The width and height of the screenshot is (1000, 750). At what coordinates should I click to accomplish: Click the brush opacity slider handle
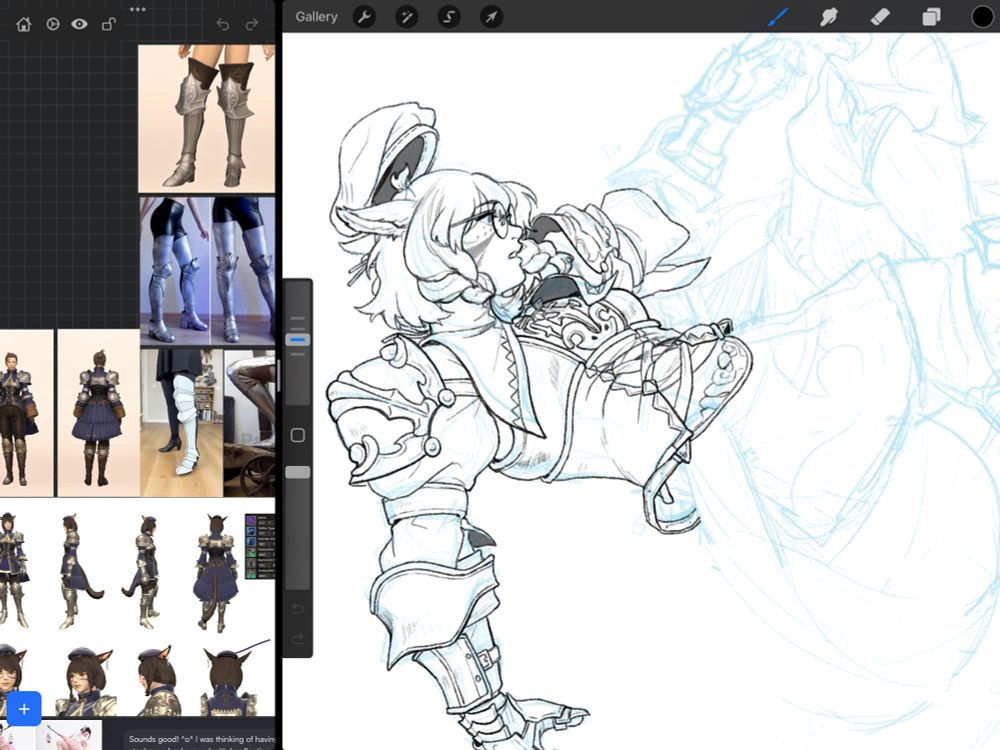pos(297,472)
